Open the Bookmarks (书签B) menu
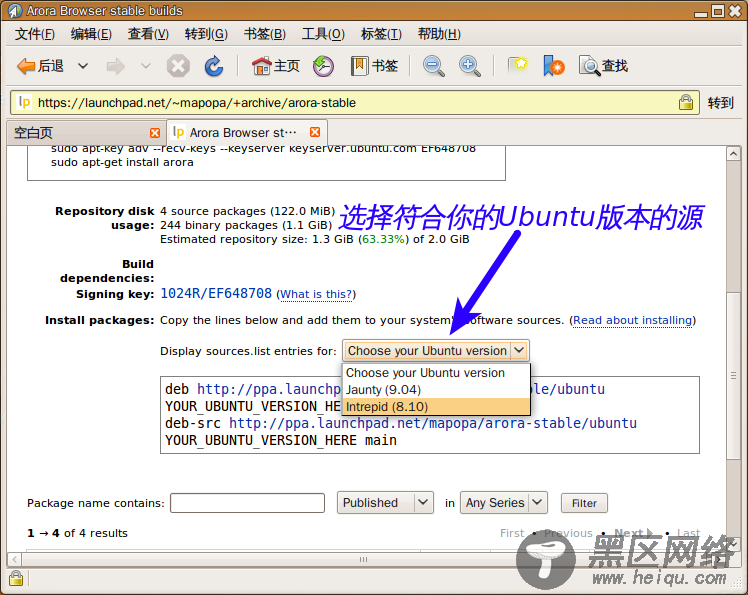The height and width of the screenshot is (595, 748). click(265, 34)
